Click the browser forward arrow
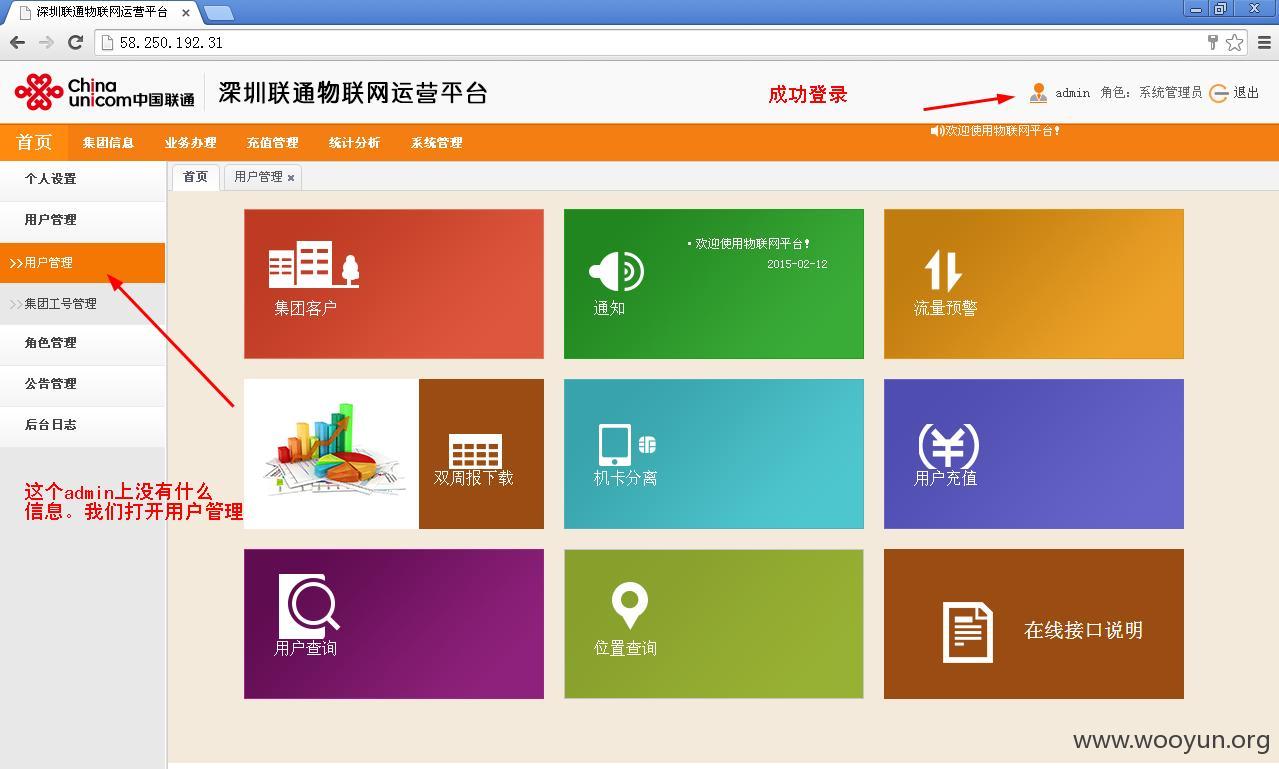1279x769 pixels. [46, 42]
